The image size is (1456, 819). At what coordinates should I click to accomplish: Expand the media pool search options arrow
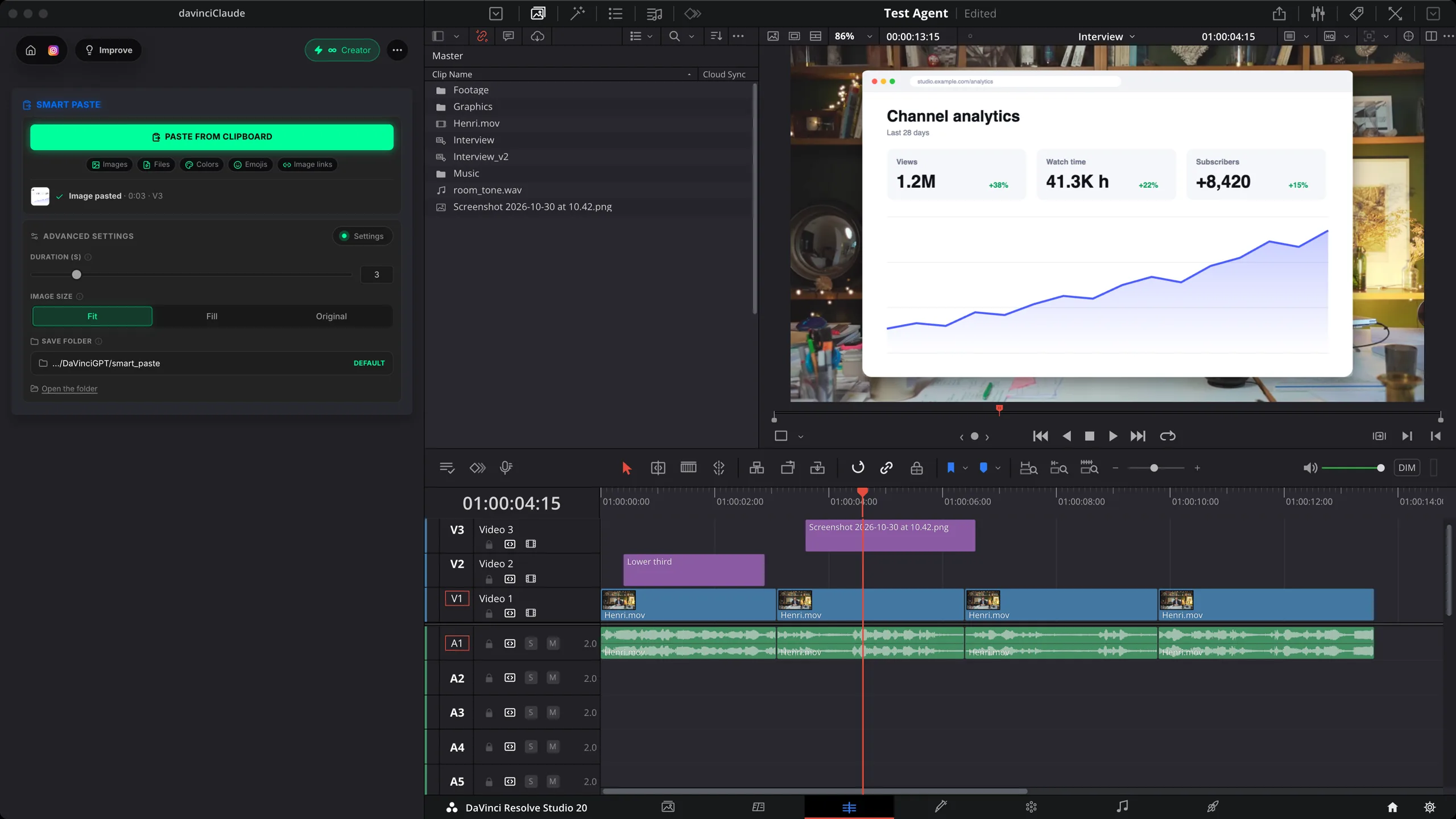(691, 36)
